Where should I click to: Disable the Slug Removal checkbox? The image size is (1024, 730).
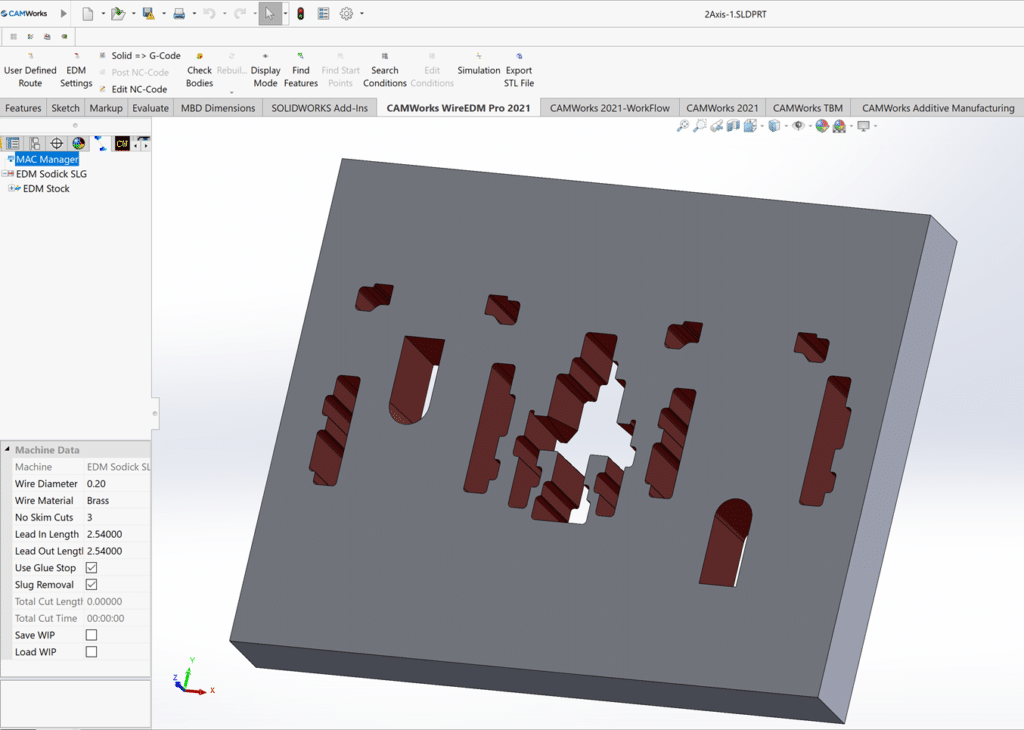pos(92,585)
